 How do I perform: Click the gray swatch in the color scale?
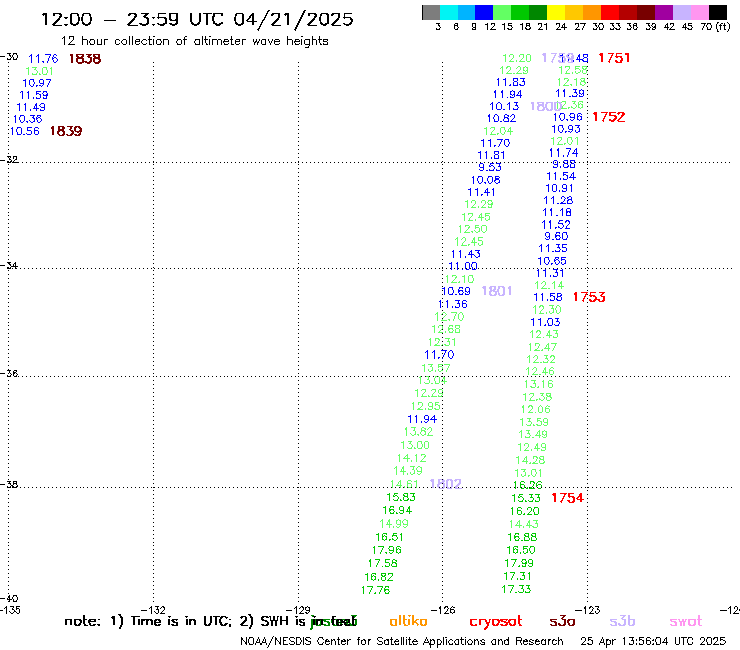431,12
